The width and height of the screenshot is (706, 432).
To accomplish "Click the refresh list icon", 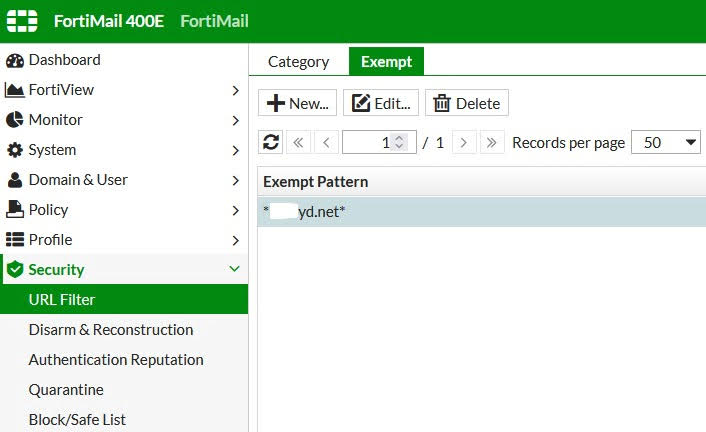I will [x=271, y=142].
